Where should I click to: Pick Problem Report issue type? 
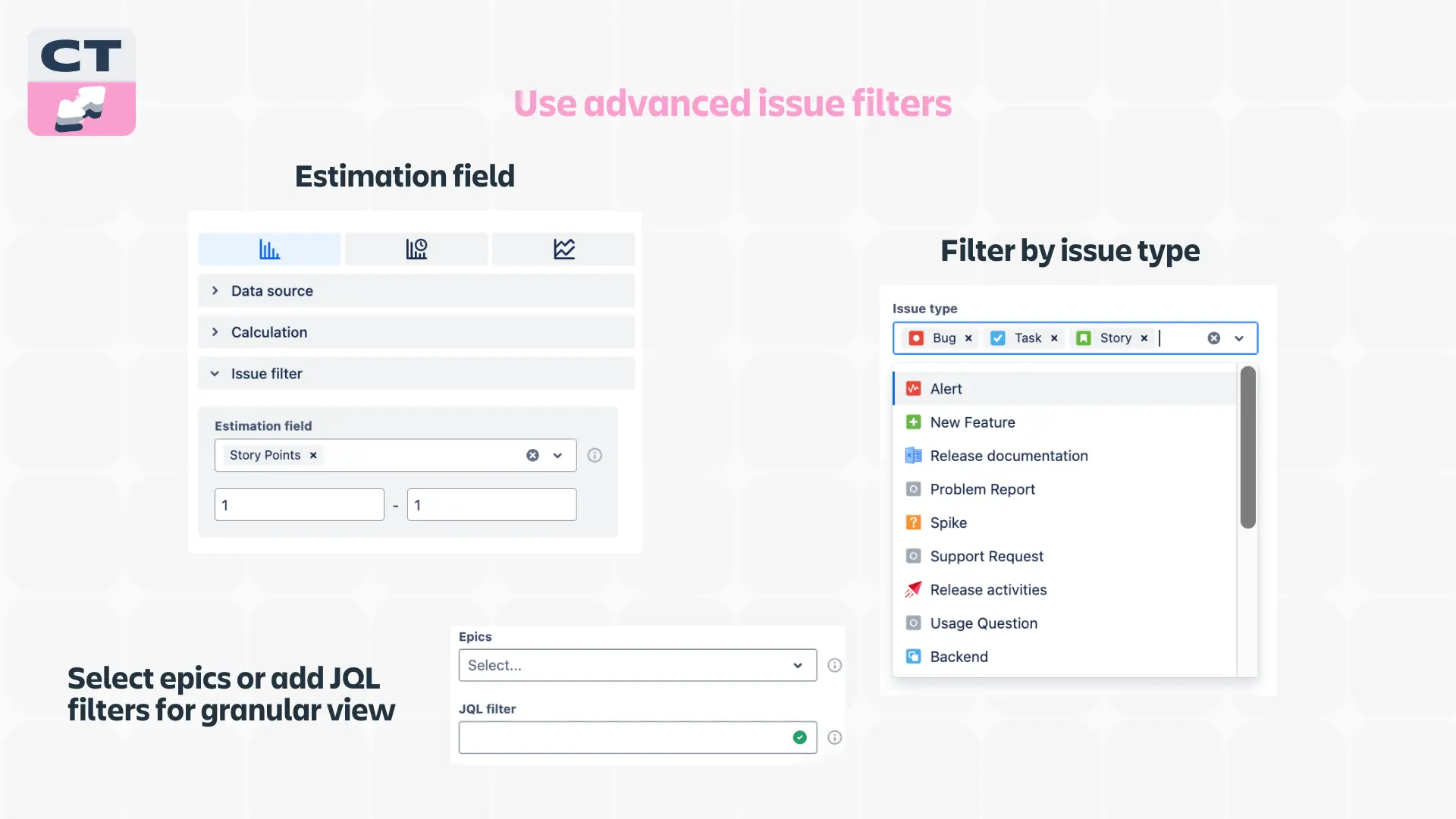pos(1065,489)
